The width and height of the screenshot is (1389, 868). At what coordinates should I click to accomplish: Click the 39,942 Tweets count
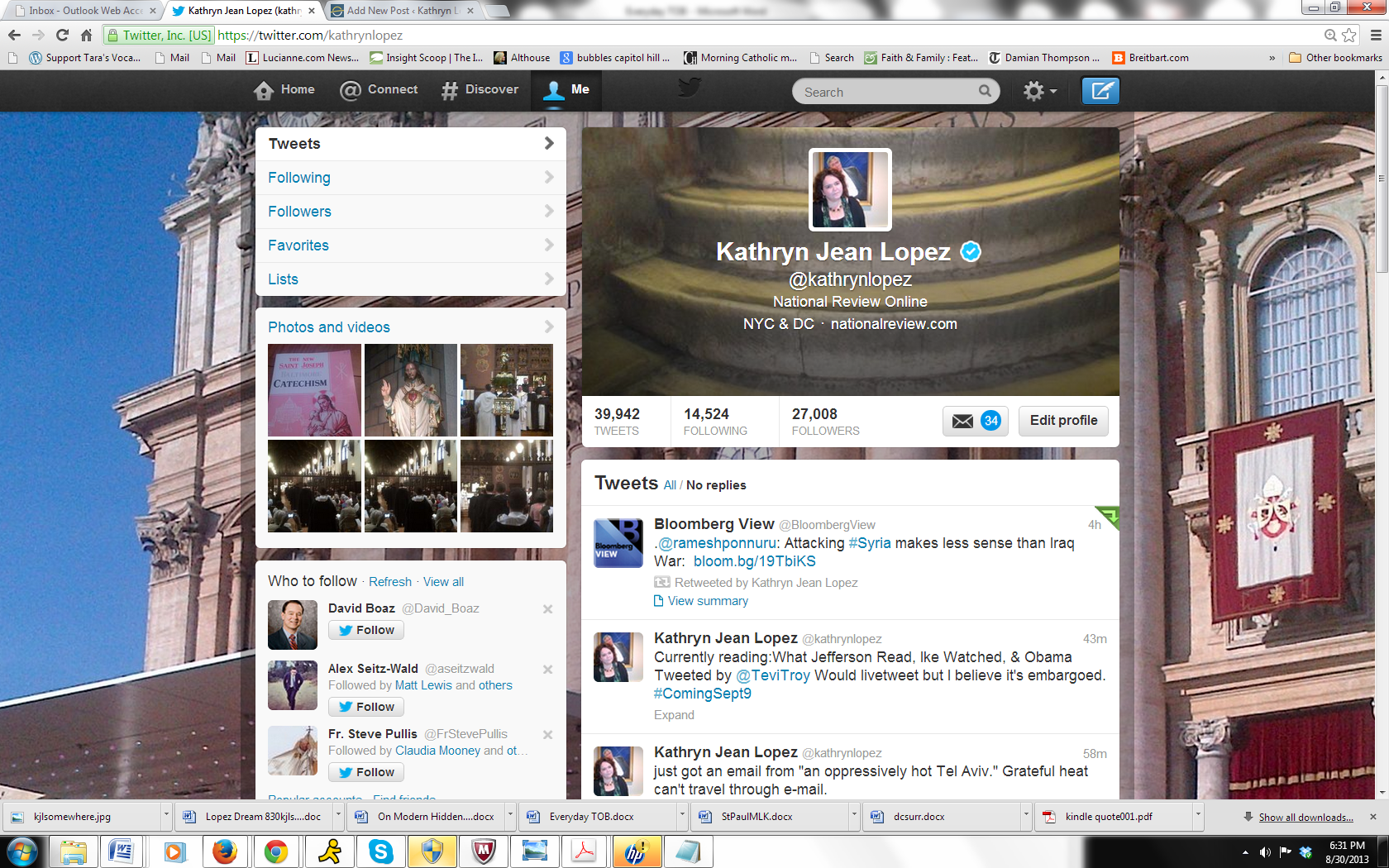pyautogui.click(x=617, y=421)
